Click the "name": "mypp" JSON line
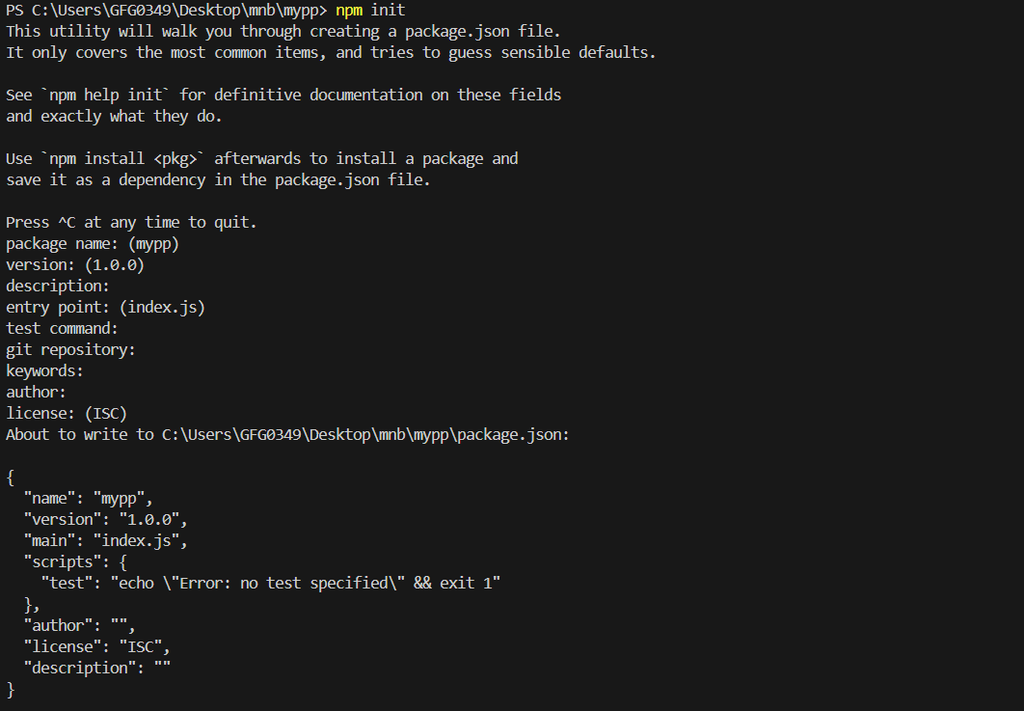1024x711 pixels. (88, 498)
